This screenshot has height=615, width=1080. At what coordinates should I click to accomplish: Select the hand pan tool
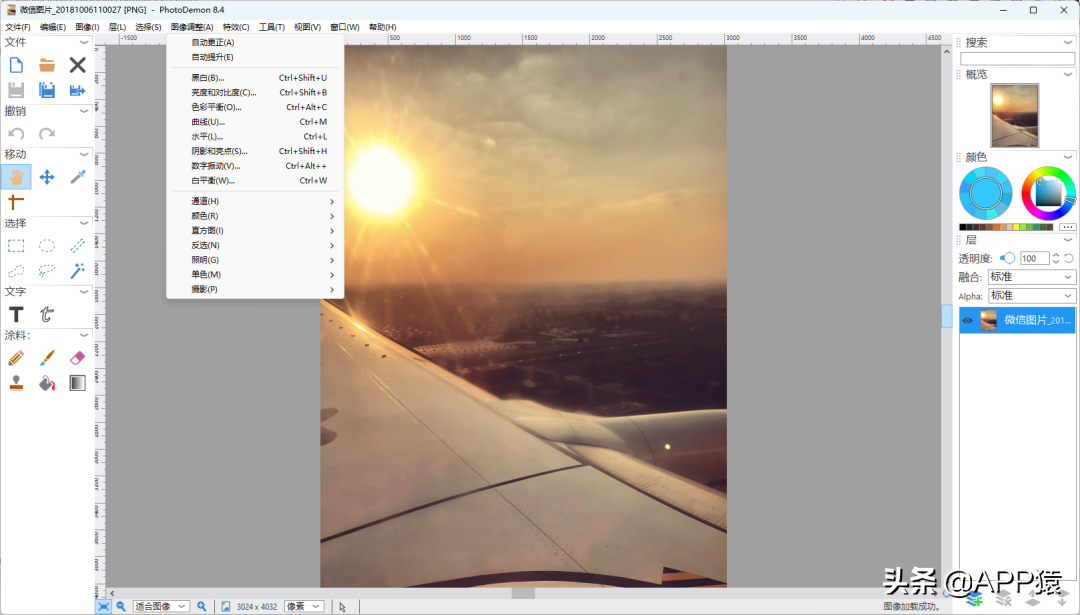tap(16, 177)
